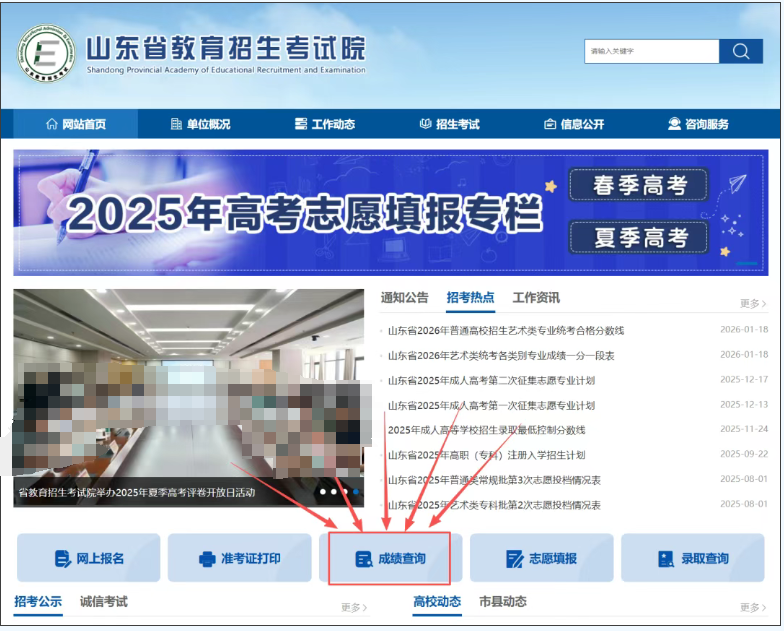Screen dimensions: 784x631
Task: Click the 山东省教育招生考试院 site title
Action: coord(226,48)
